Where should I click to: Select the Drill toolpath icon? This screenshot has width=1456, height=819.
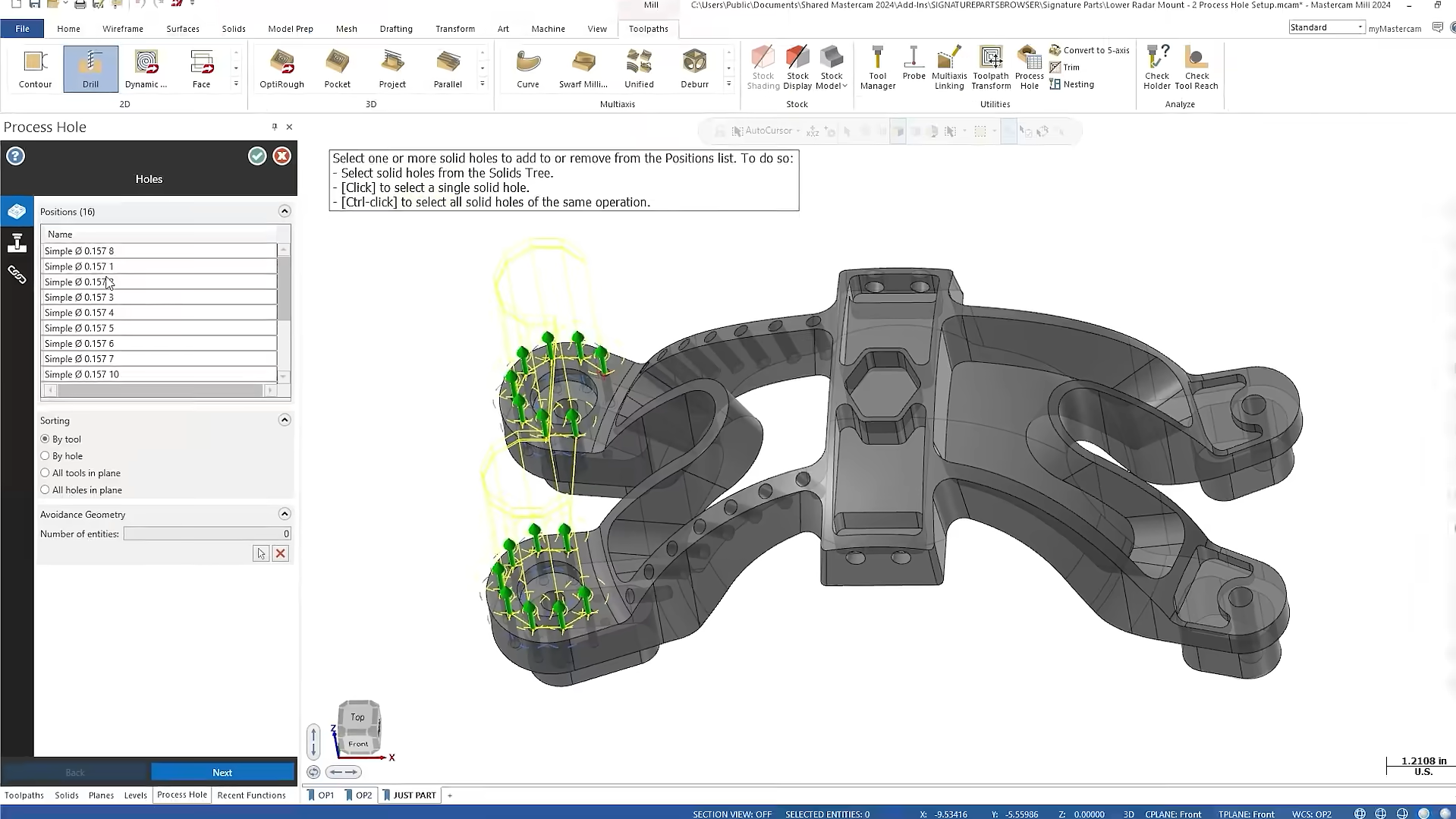point(90,68)
